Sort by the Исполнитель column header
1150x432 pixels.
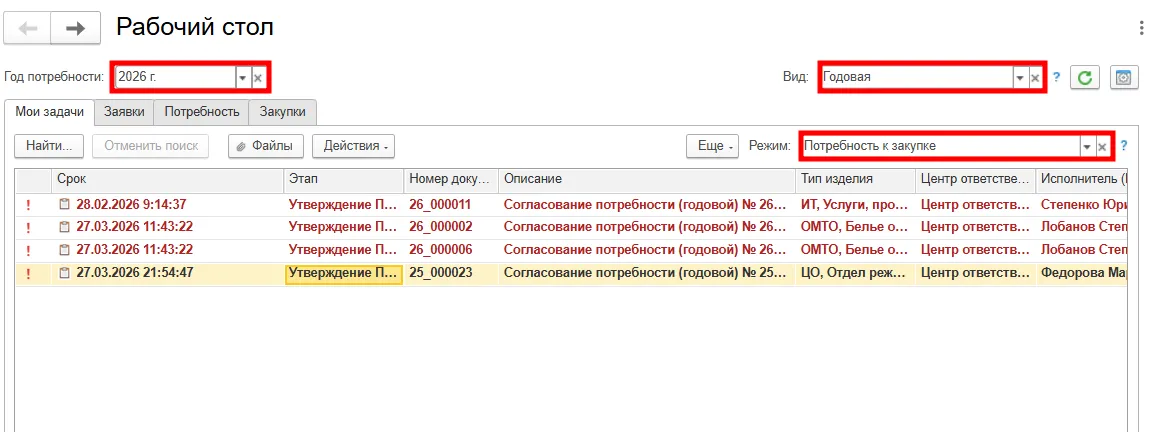pyautogui.click(x=1082, y=179)
